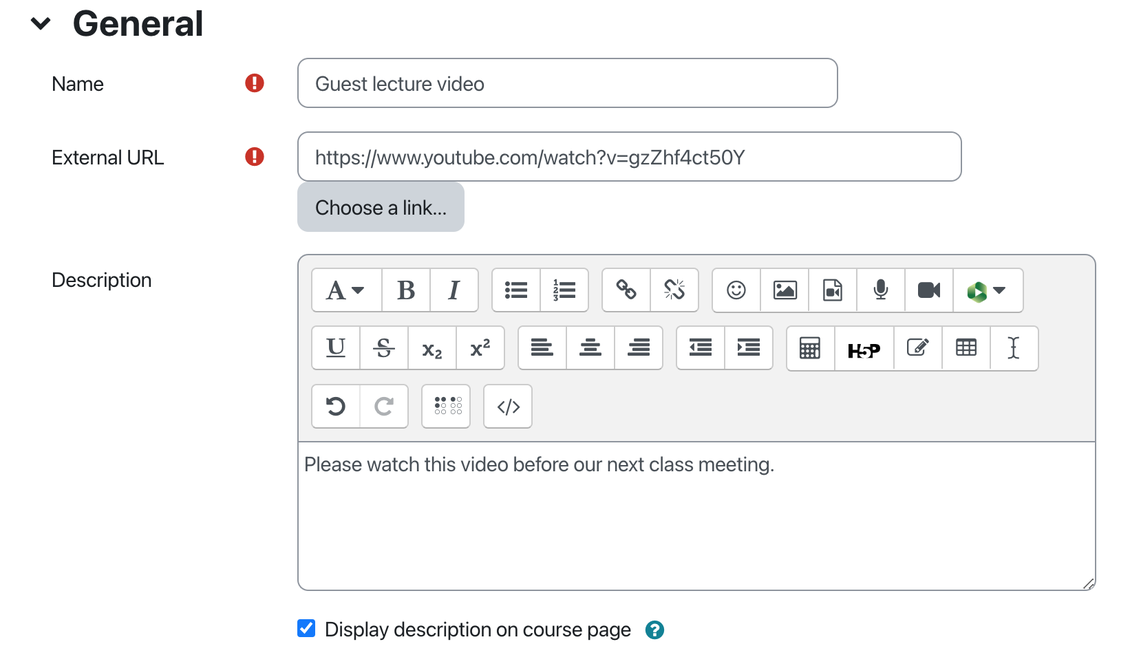Image resolution: width=1130 pixels, height=666 pixels.
Task: Open the emoji picker
Action: pyautogui.click(x=736, y=290)
